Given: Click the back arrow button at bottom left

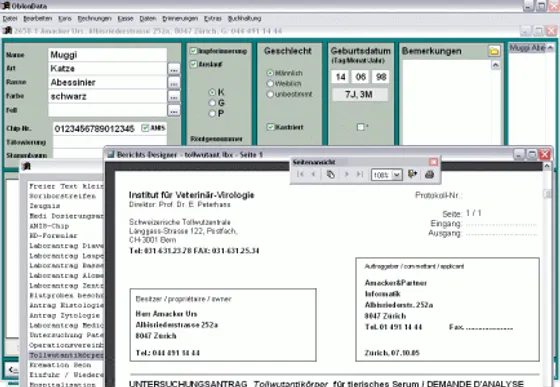Looking at the screenshot, I should point(13,370).
